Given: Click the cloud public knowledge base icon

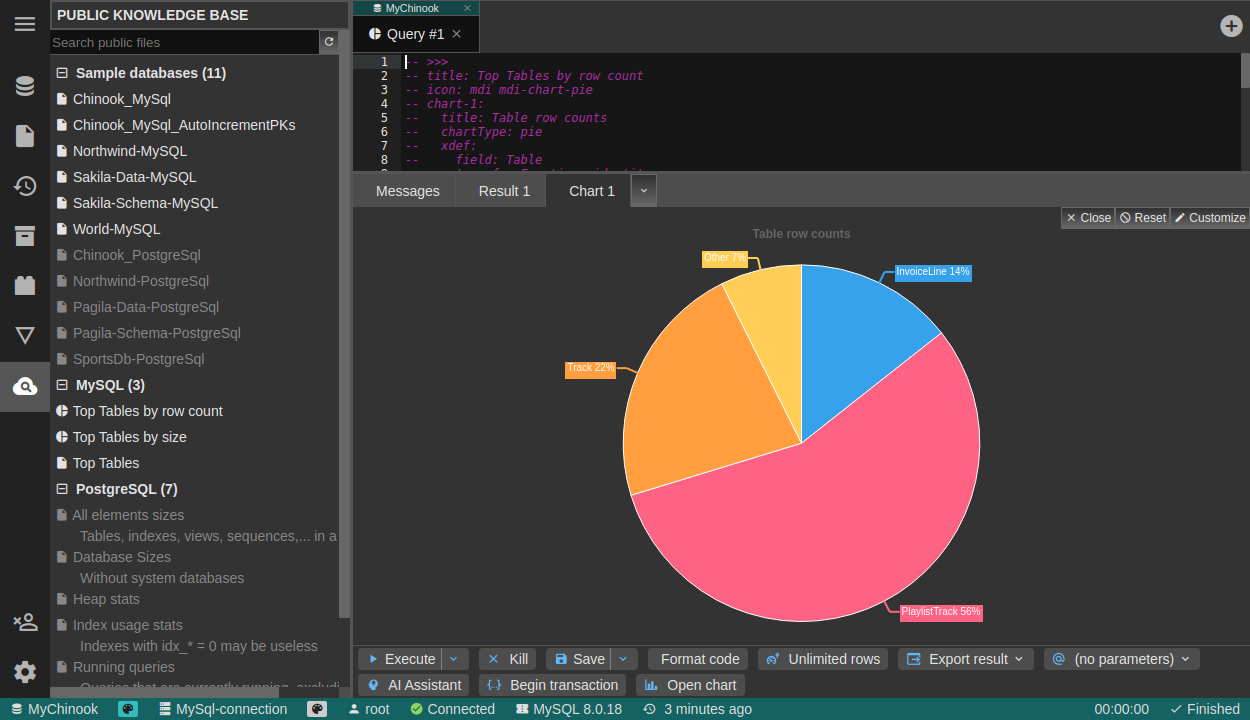Looking at the screenshot, I should point(25,387).
